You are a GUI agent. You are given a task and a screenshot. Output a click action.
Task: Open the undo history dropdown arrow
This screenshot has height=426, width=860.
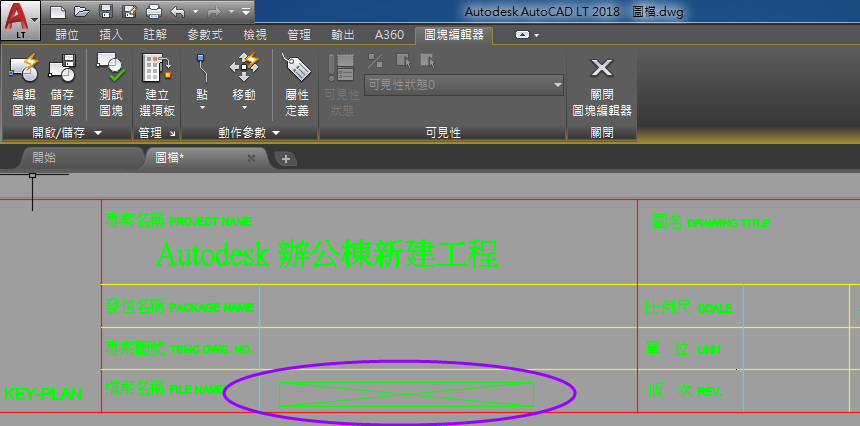pos(196,10)
